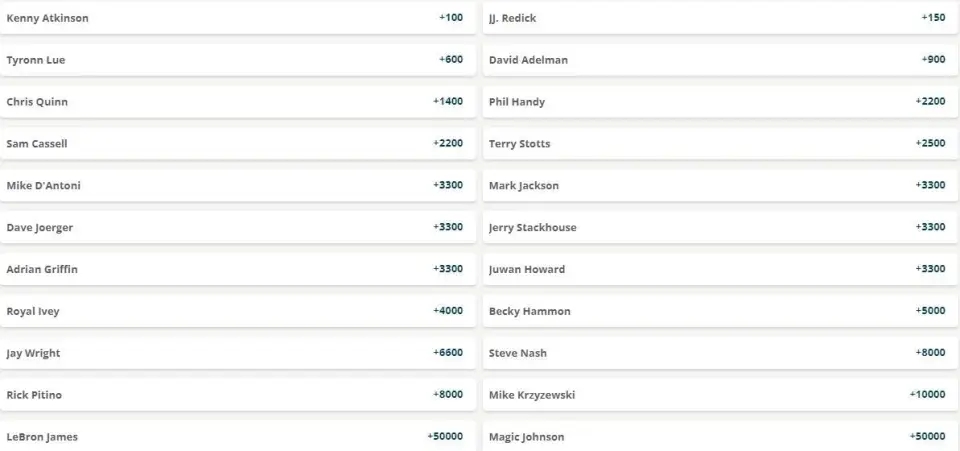The width and height of the screenshot is (960, 451).
Task: Select Jerry Stackhouse +3300 bet
Action: pos(720,227)
